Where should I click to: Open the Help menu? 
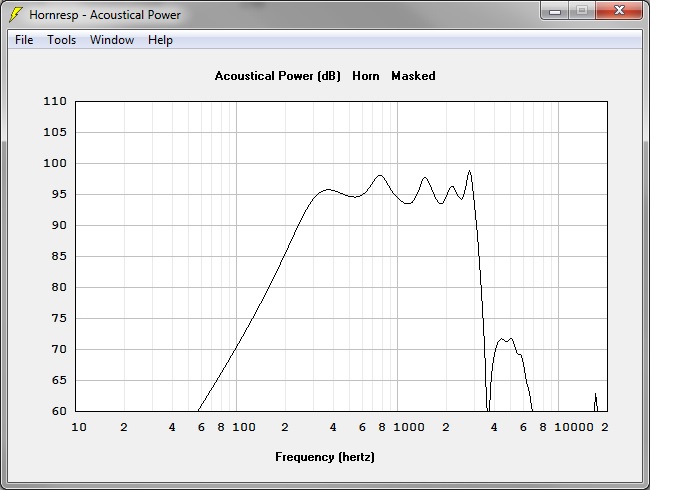point(160,40)
